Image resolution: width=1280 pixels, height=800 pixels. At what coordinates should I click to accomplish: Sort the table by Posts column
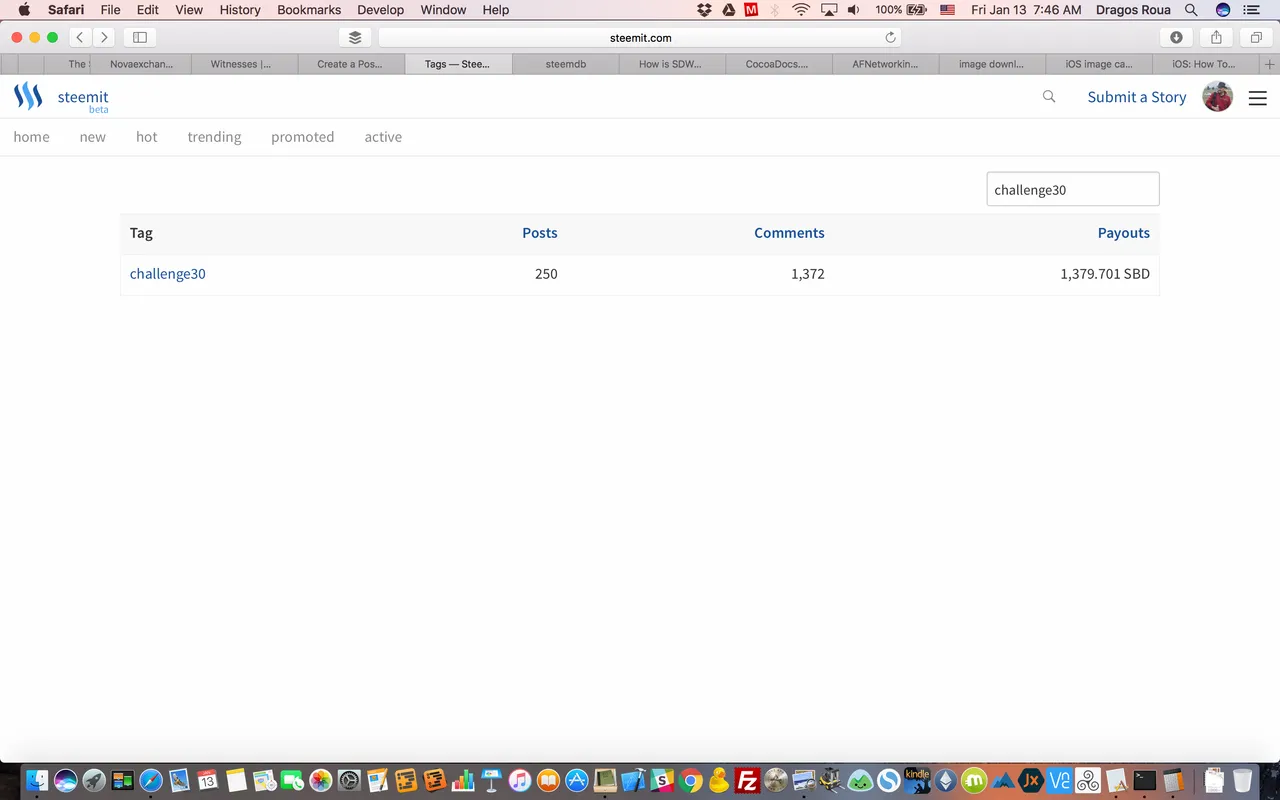(x=540, y=233)
